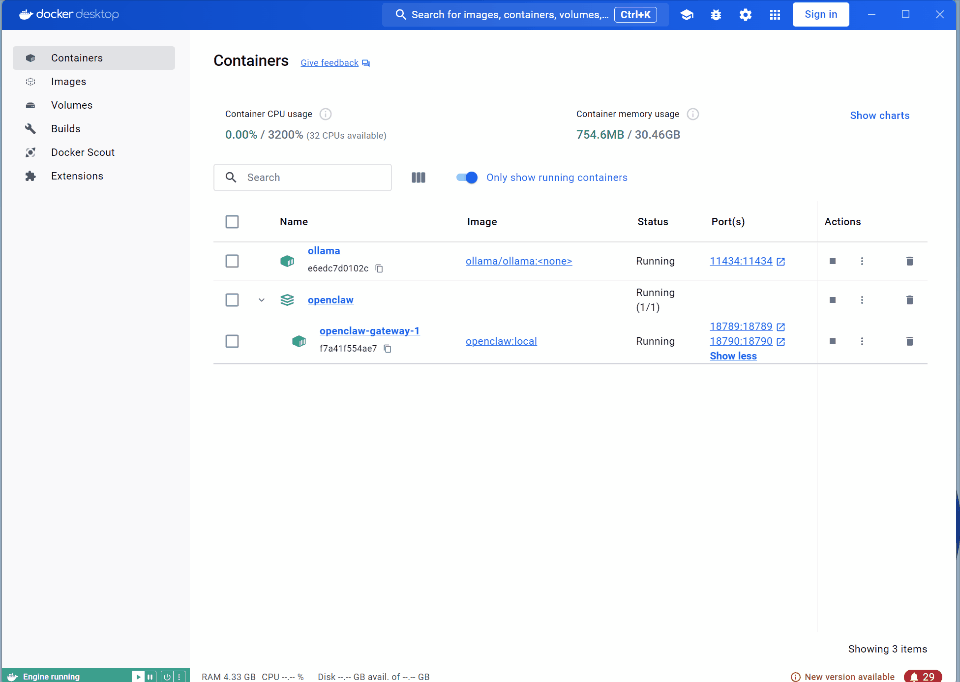Open the Learning center graduation cap icon

[x=686, y=15]
